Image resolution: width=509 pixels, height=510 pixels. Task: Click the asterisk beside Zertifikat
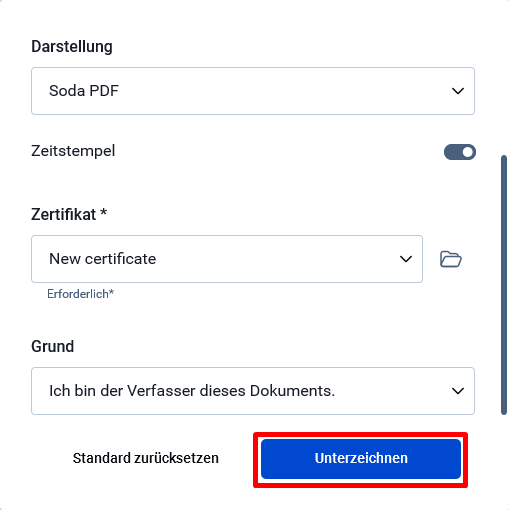[x=104, y=212]
